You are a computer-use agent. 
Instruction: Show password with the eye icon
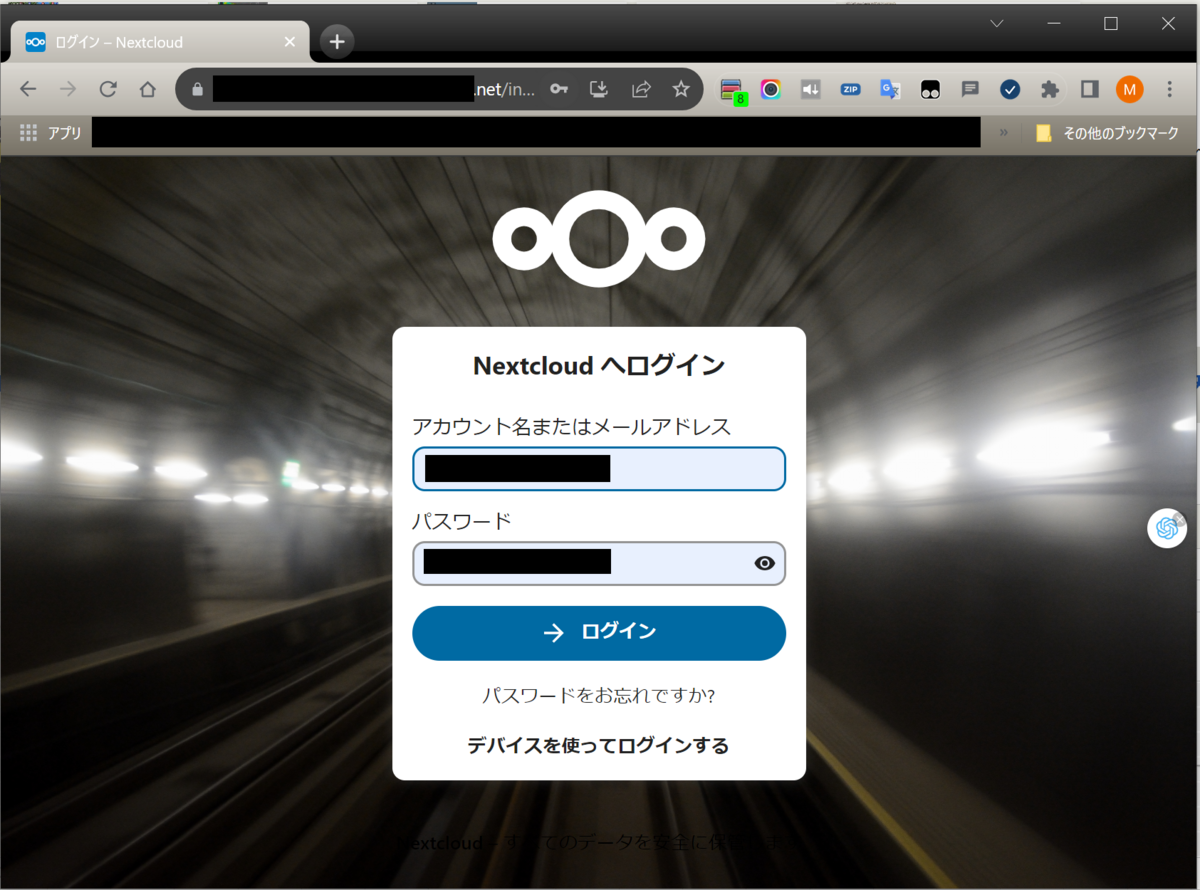[765, 563]
